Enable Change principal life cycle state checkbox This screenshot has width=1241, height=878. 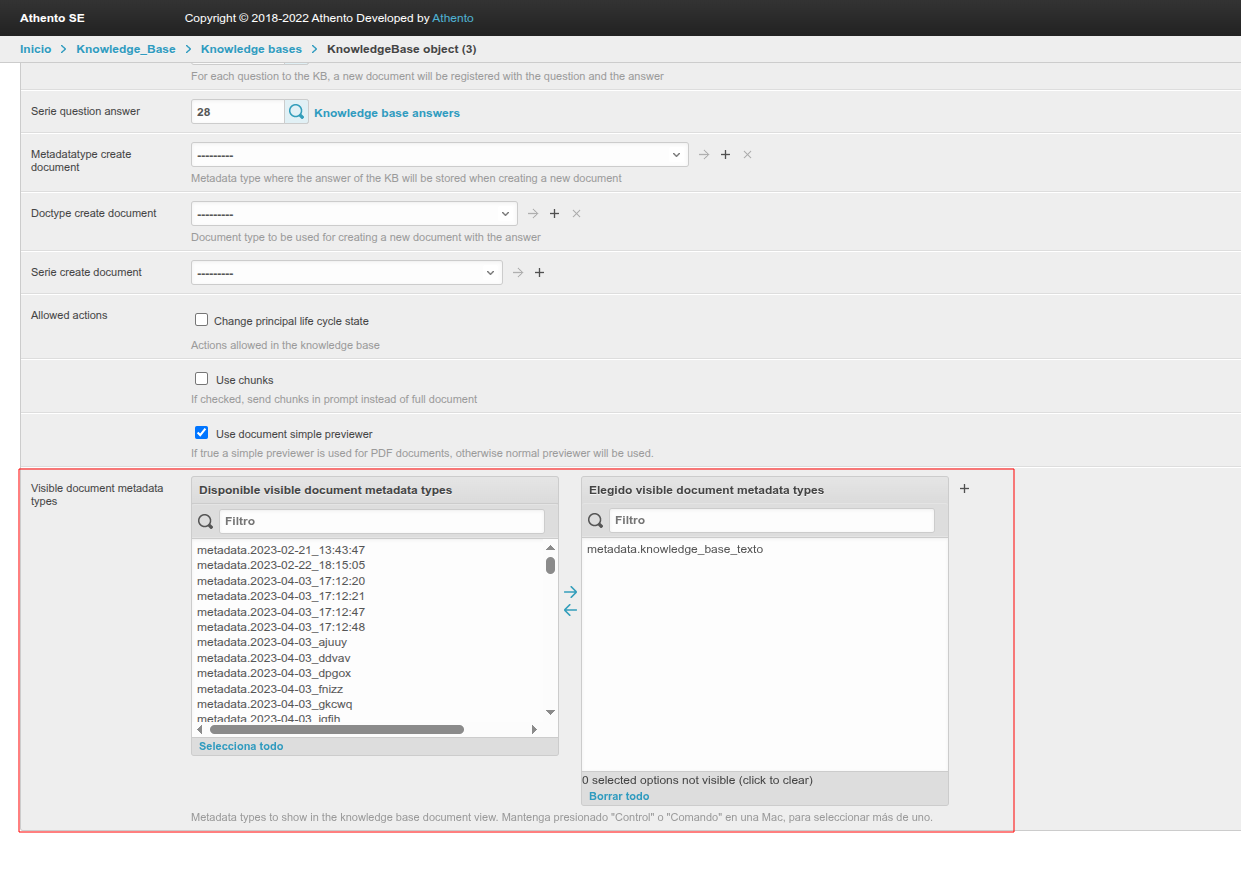pyautogui.click(x=202, y=321)
